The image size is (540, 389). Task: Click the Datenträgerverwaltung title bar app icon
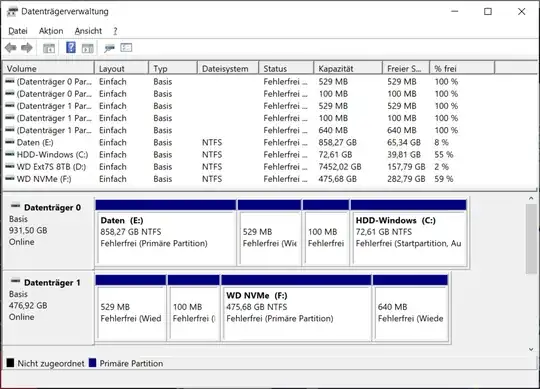[x=12, y=12]
